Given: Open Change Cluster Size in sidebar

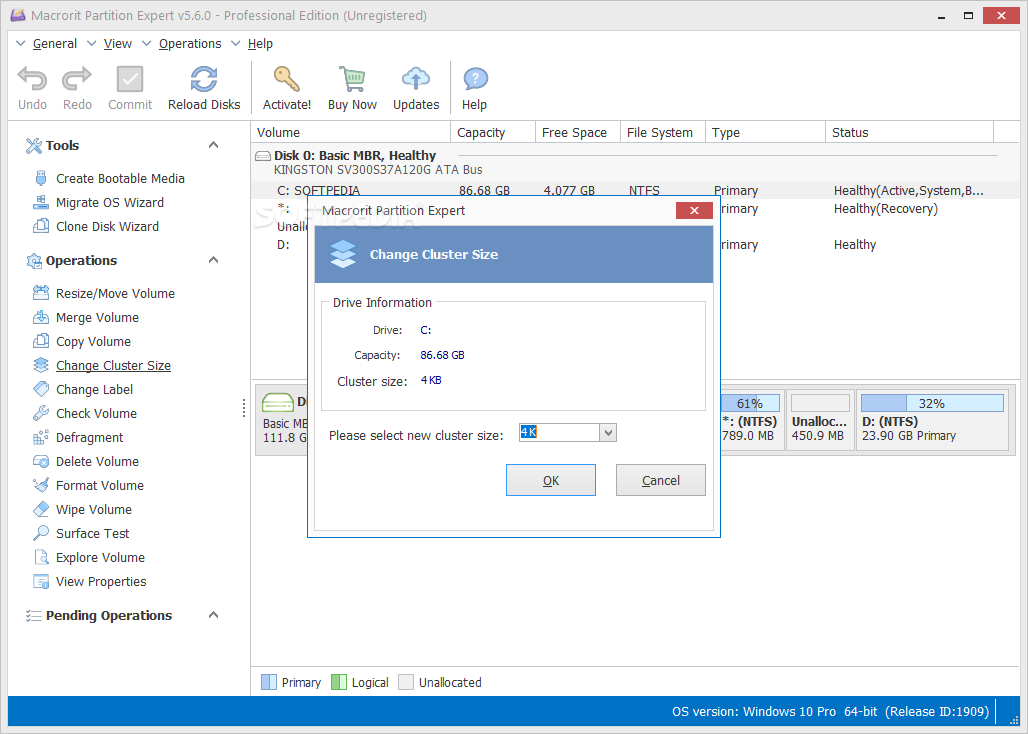Looking at the screenshot, I should tap(113, 366).
